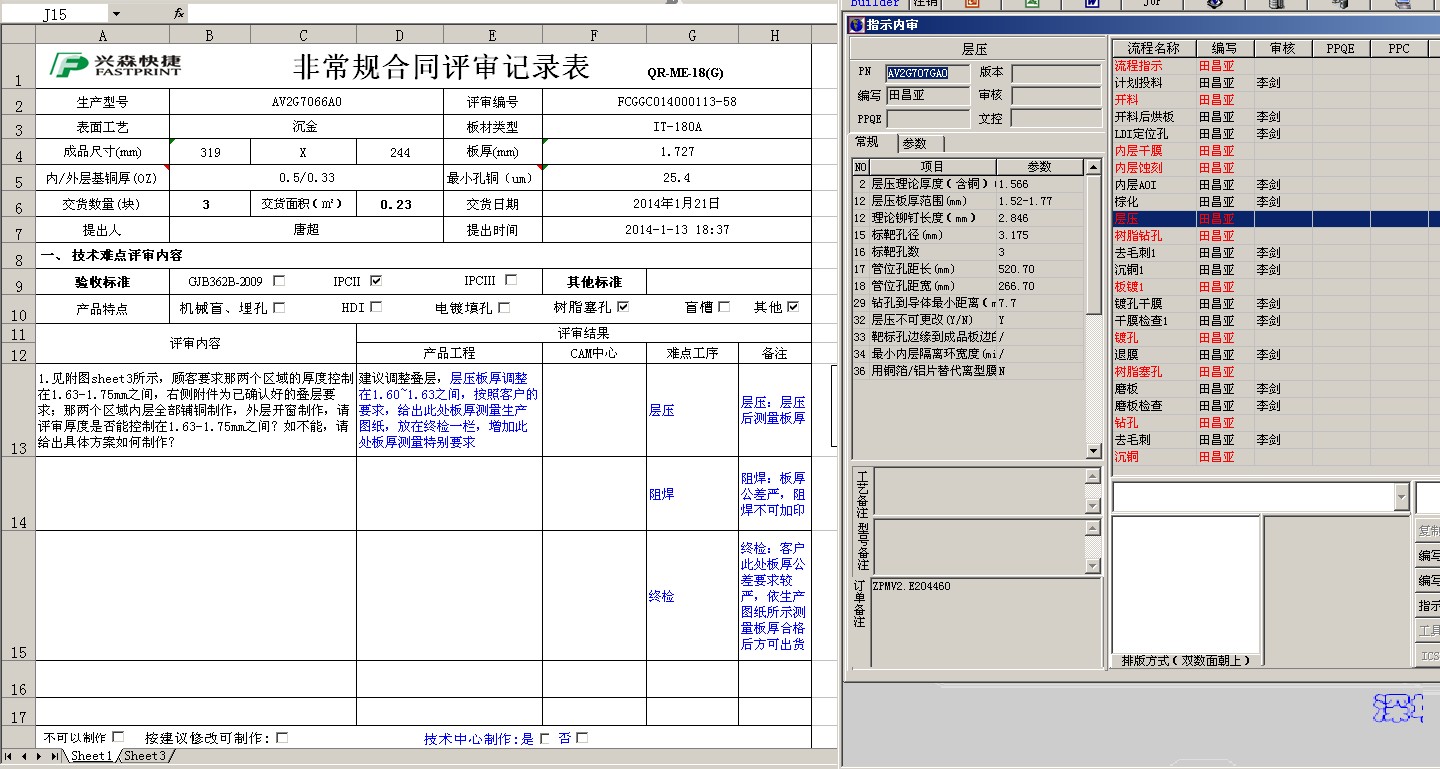The height and width of the screenshot is (769, 1440).
Task: Switch to the Sheet1 tab
Action: (91, 756)
